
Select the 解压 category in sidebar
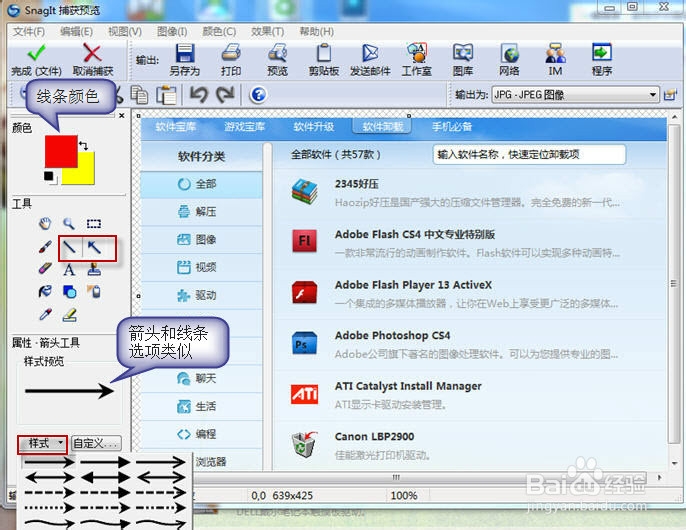(202, 212)
